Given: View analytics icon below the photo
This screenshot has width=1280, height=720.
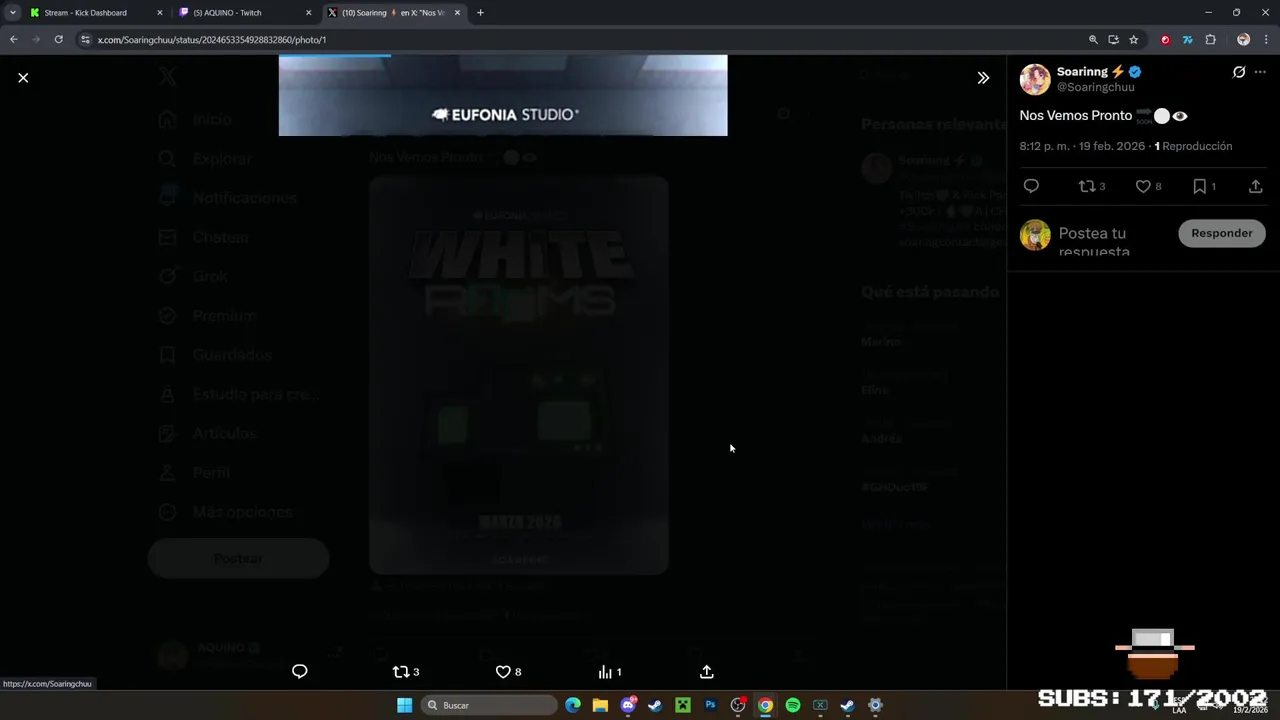Looking at the screenshot, I should (x=609, y=672).
